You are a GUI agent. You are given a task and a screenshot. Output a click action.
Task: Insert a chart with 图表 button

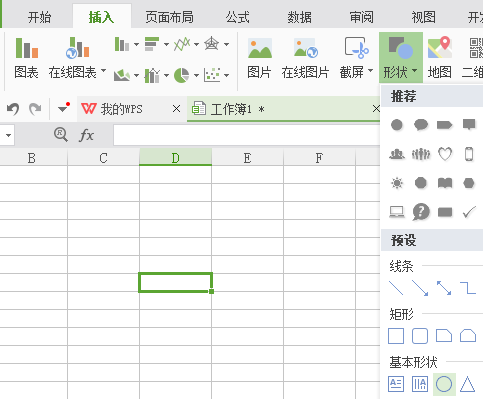click(x=26, y=59)
